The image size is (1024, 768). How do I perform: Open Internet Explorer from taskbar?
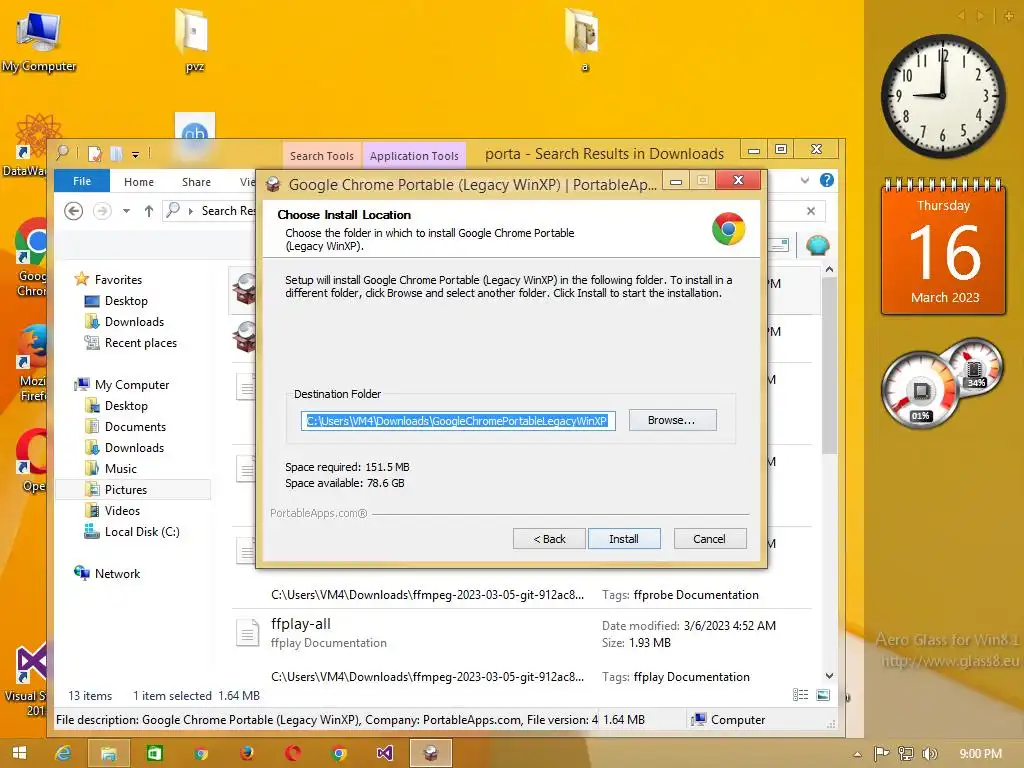tap(63, 753)
